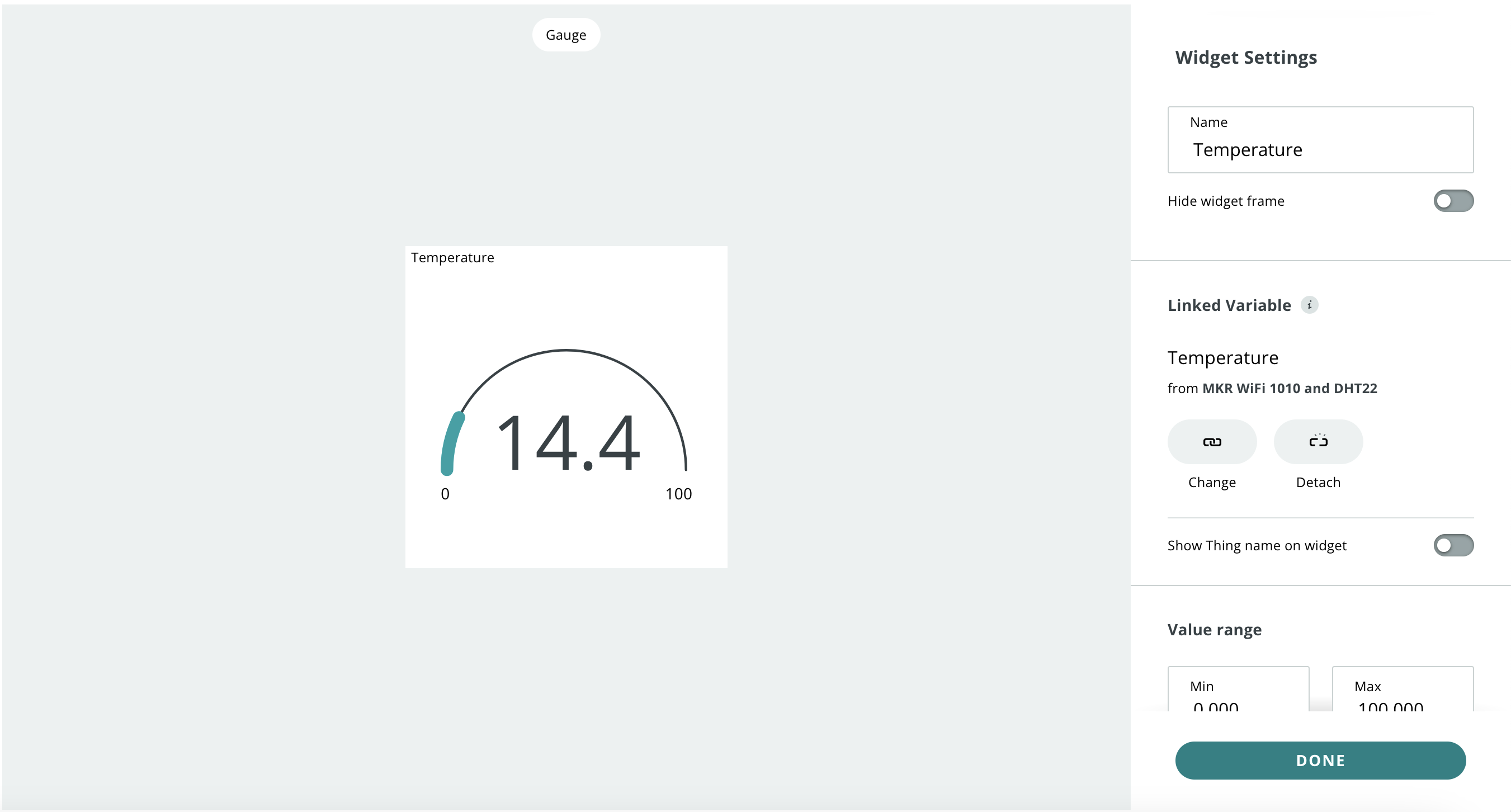Click the Change link icon button
This screenshot has height=812, width=1511.
1212,442
